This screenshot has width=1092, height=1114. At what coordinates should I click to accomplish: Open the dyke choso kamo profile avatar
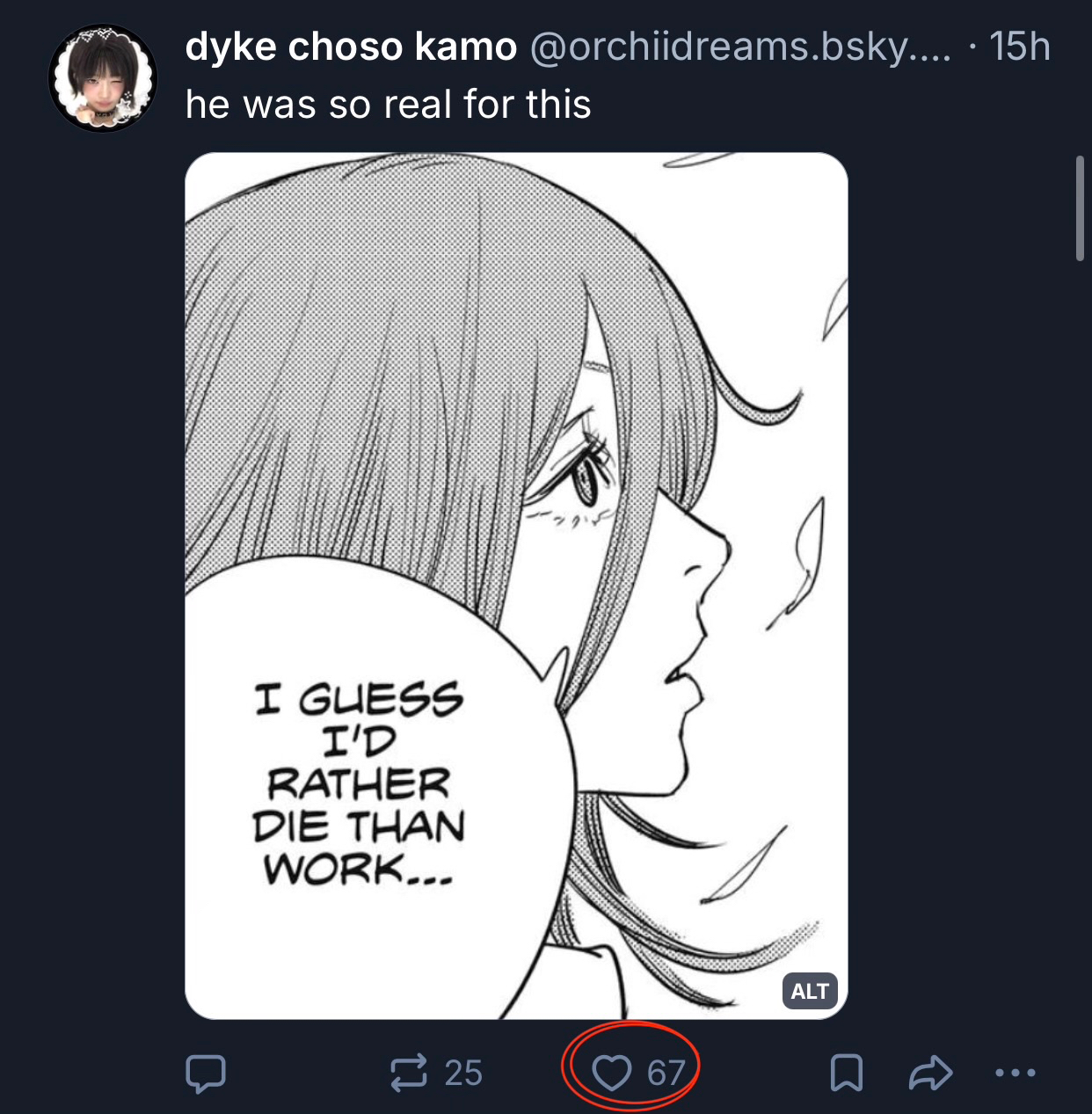(103, 79)
